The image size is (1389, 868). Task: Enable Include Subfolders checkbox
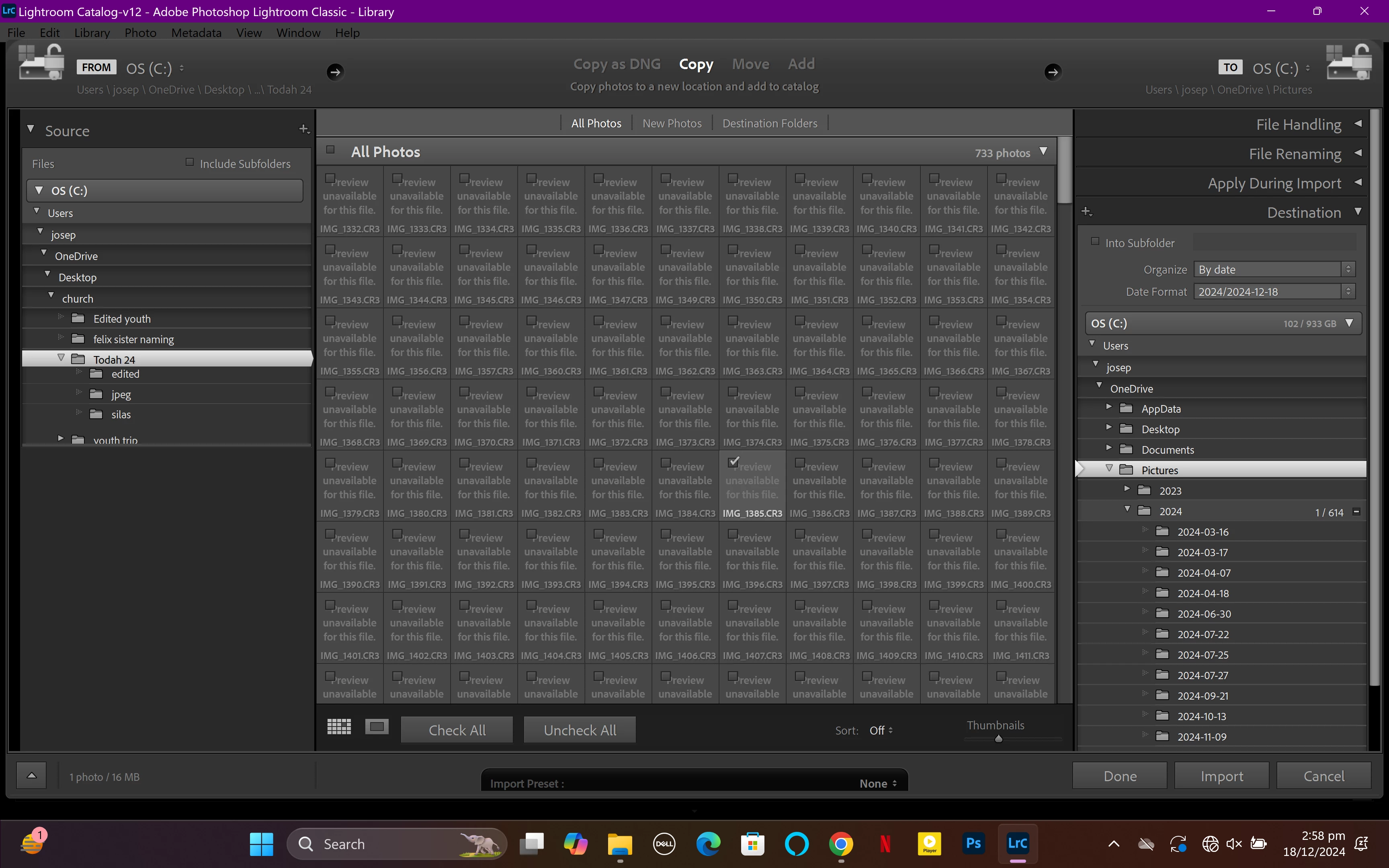189,162
